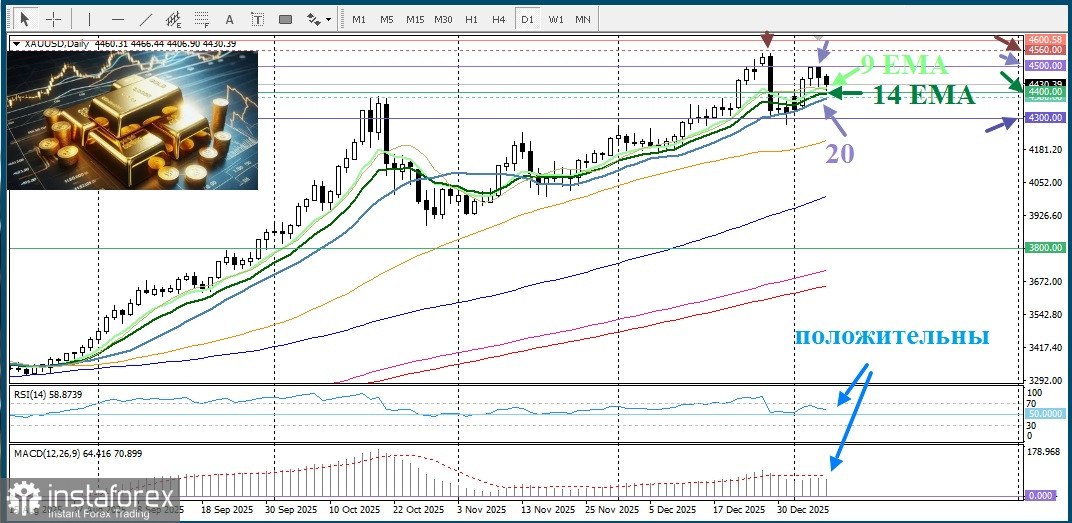The width and height of the screenshot is (1072, 523).
Task: Click the gold bars thumbnail image
Action: [133, 120]
